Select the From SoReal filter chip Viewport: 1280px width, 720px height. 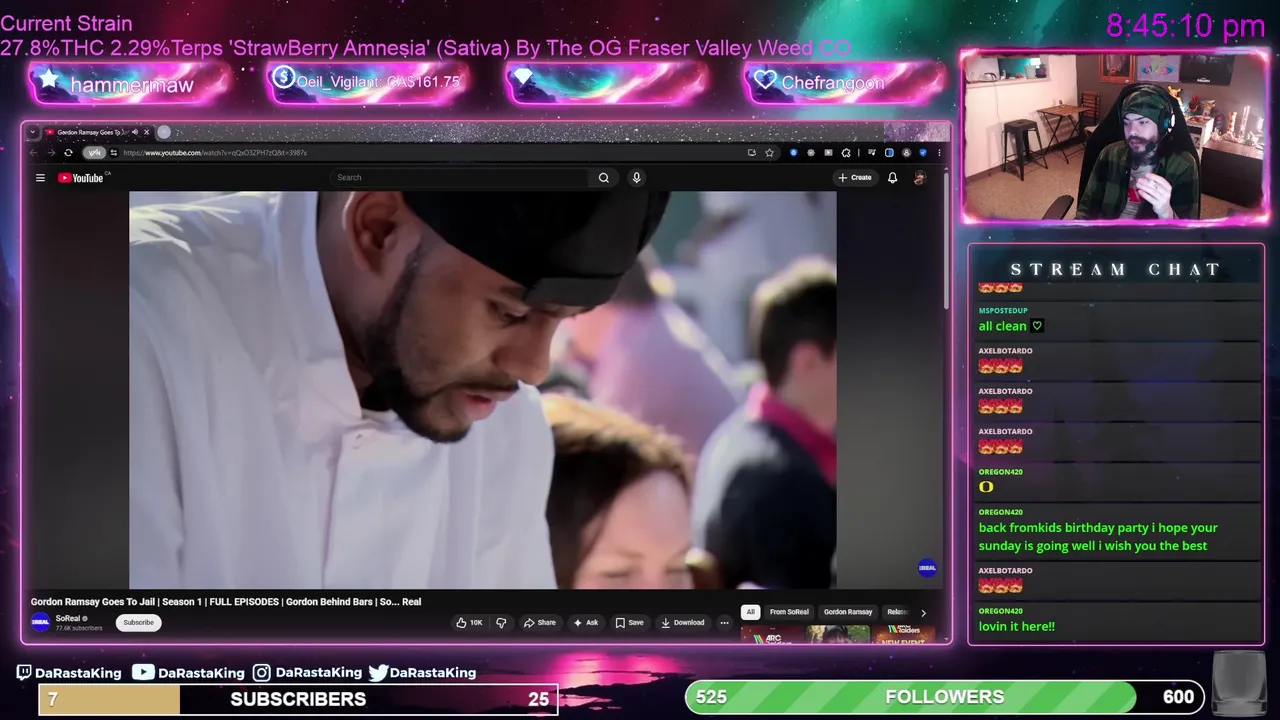click(x=789, y=612)
